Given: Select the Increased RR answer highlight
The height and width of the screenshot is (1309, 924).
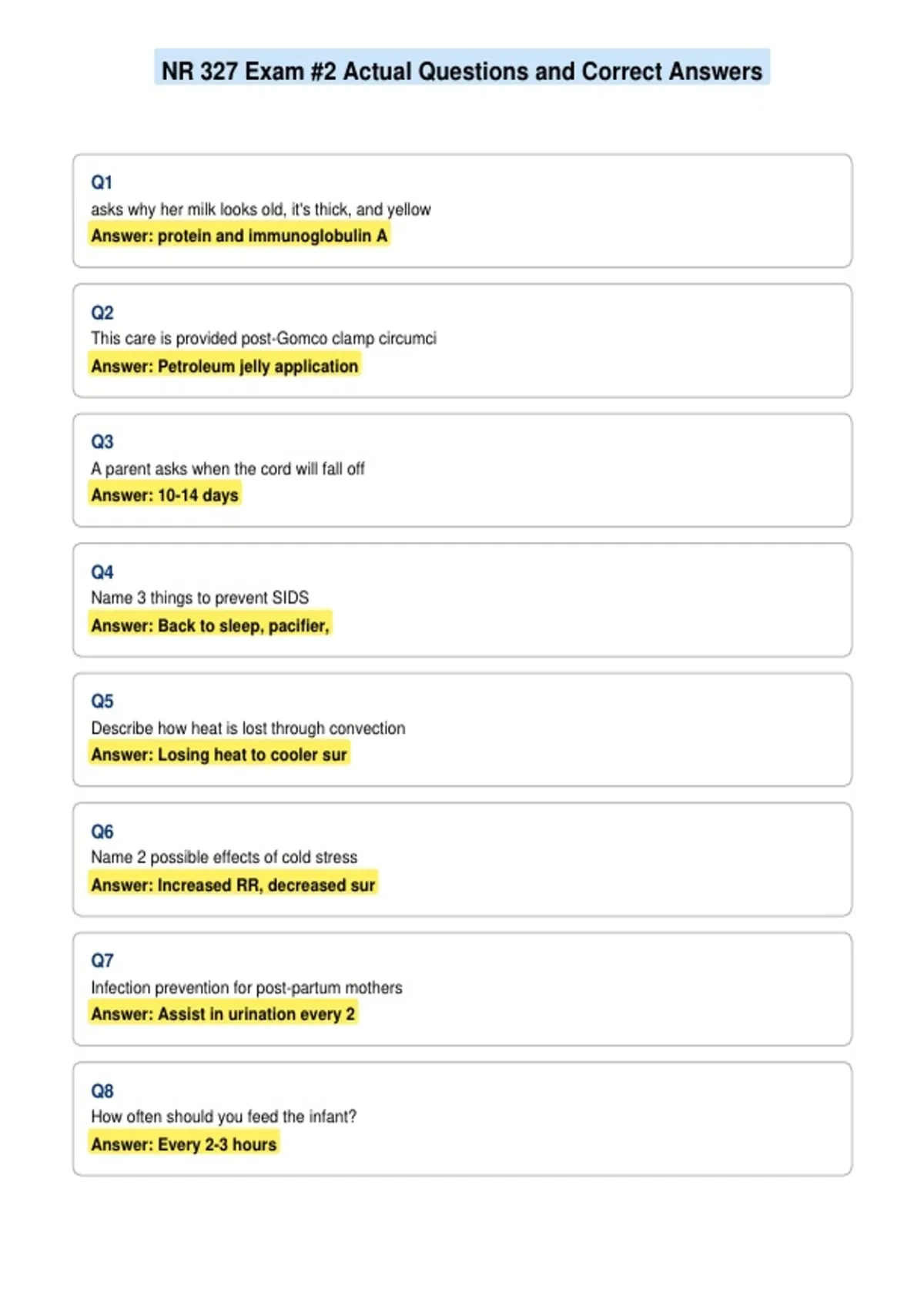Looking at the screenshot, I should [x=233, y=885].
